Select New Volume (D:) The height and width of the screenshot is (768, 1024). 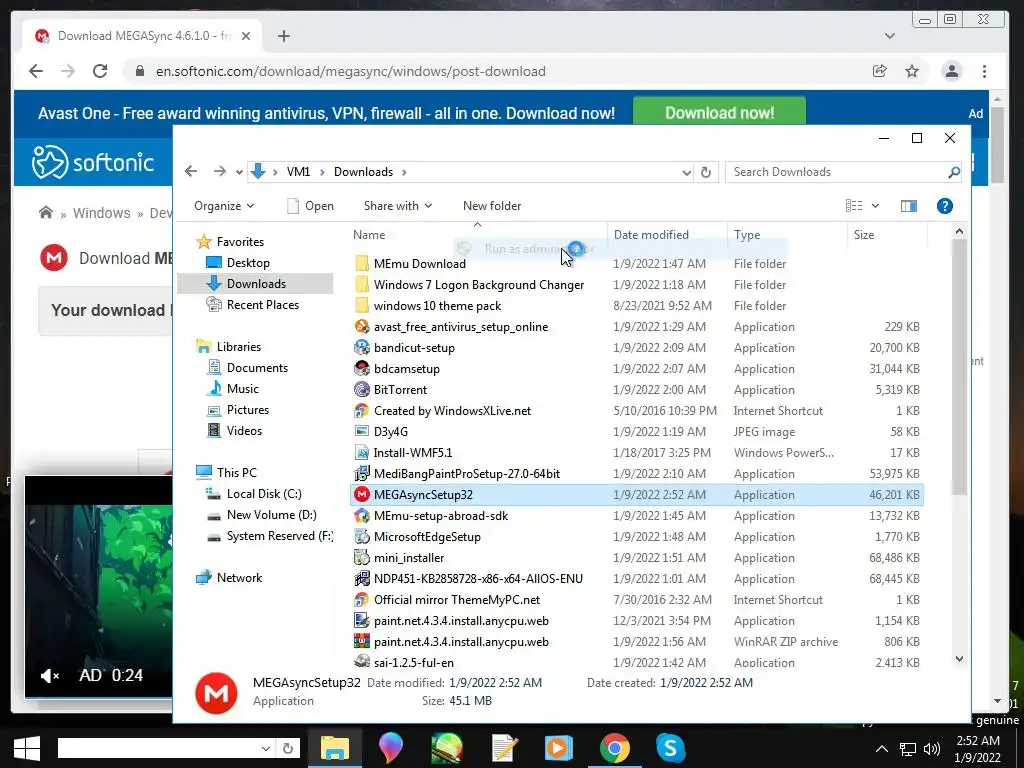[271, 515]
